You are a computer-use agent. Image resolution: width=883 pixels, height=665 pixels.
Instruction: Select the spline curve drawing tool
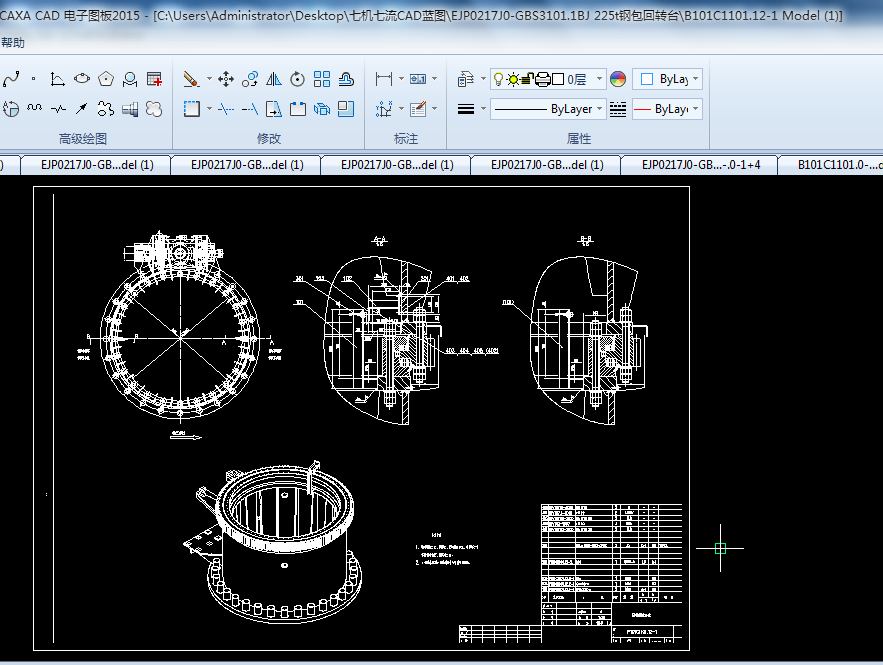pos(12,79)
